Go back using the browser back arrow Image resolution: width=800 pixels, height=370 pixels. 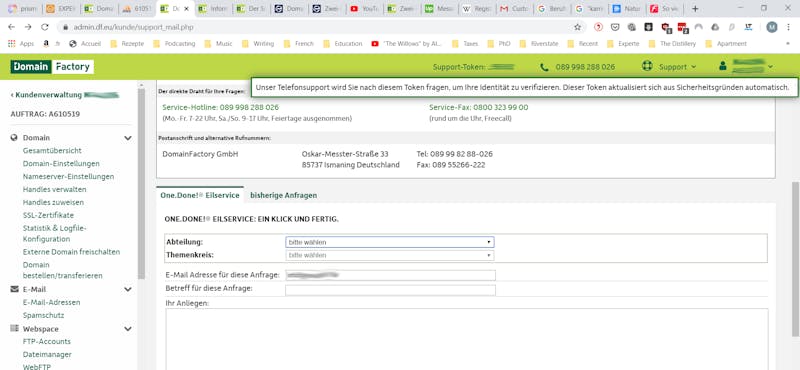(12, 27)
